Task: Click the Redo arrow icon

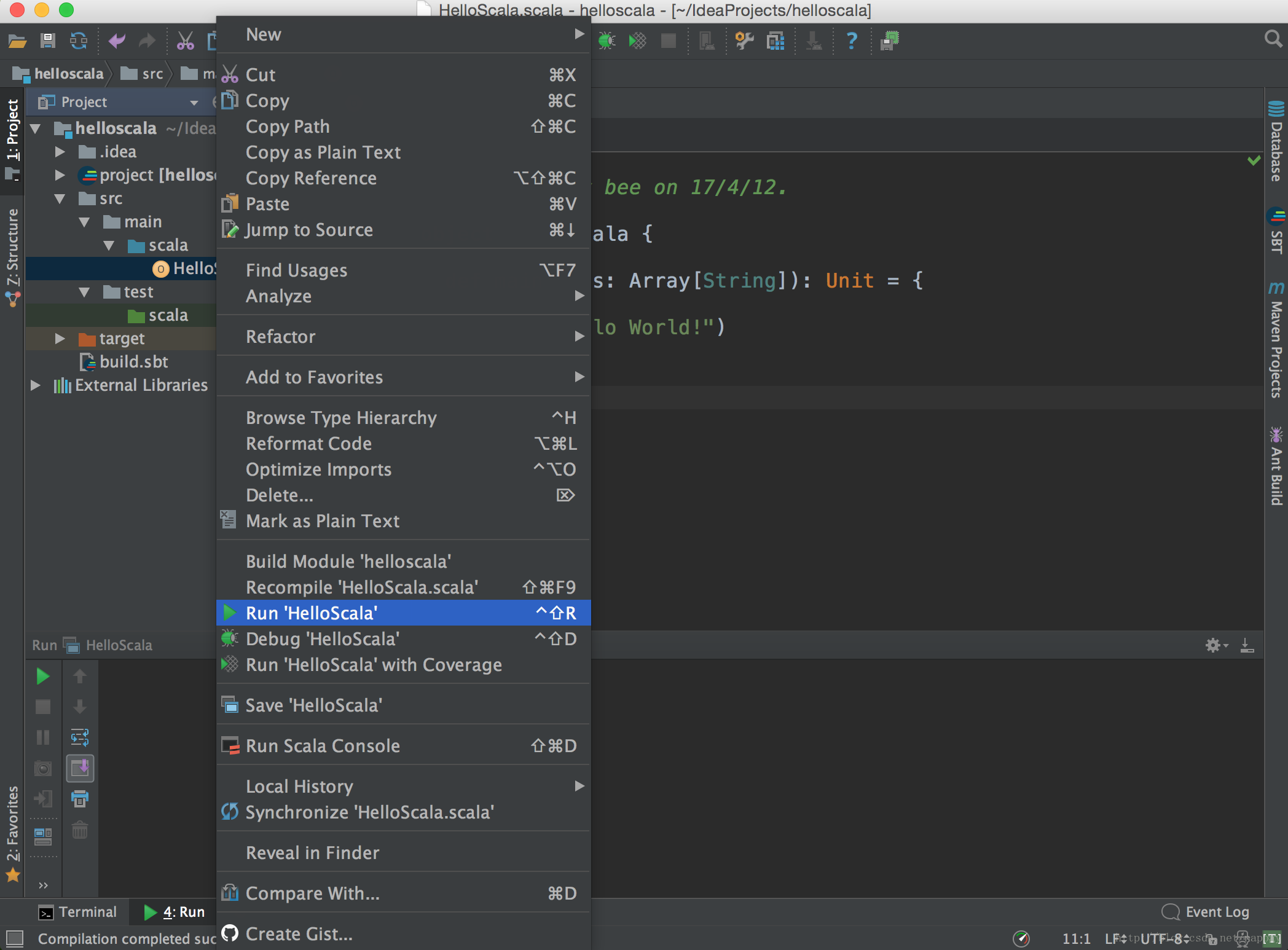Action: coord(147,41)
